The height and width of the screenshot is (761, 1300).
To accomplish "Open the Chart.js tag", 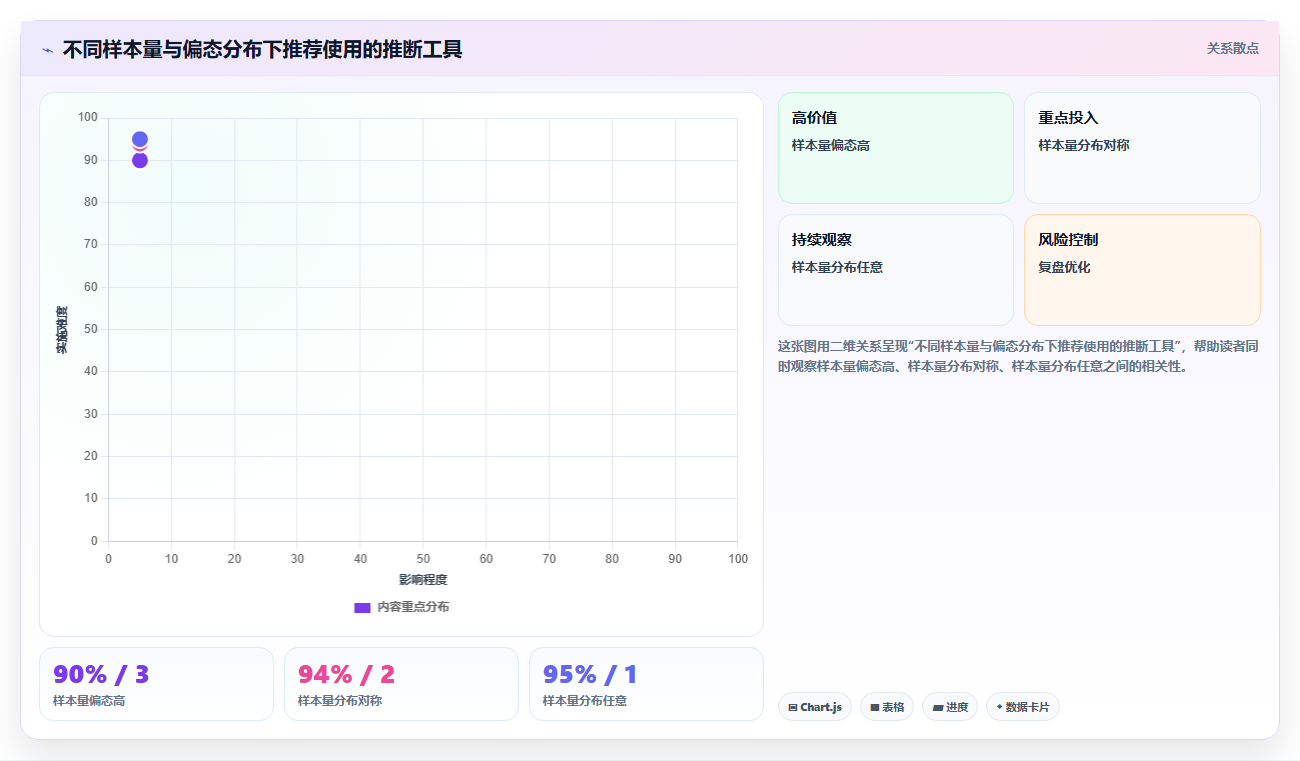I will pyautogui.click(x=815, y=707).
